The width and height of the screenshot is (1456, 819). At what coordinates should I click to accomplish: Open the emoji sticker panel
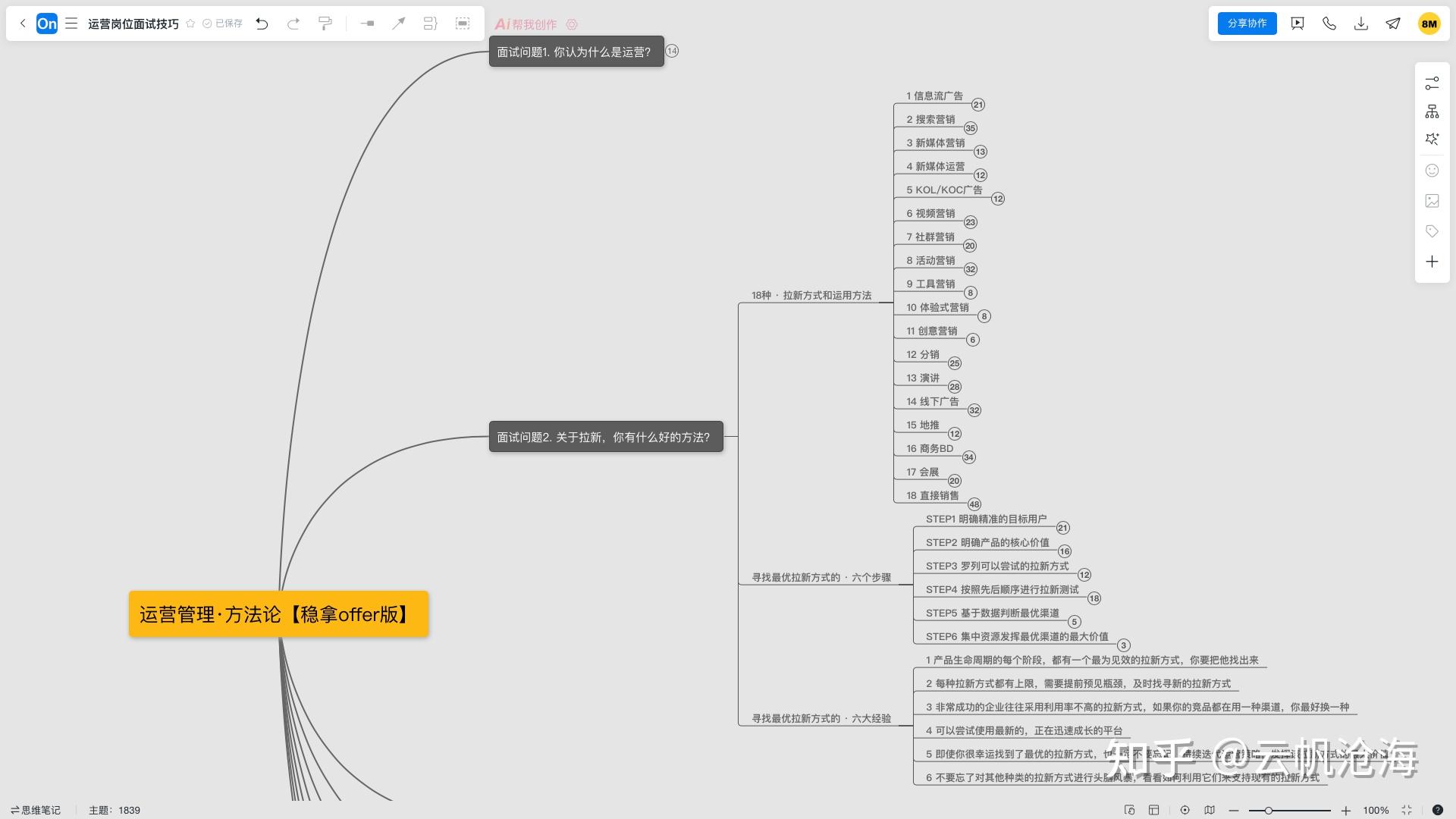(1432, 171)
